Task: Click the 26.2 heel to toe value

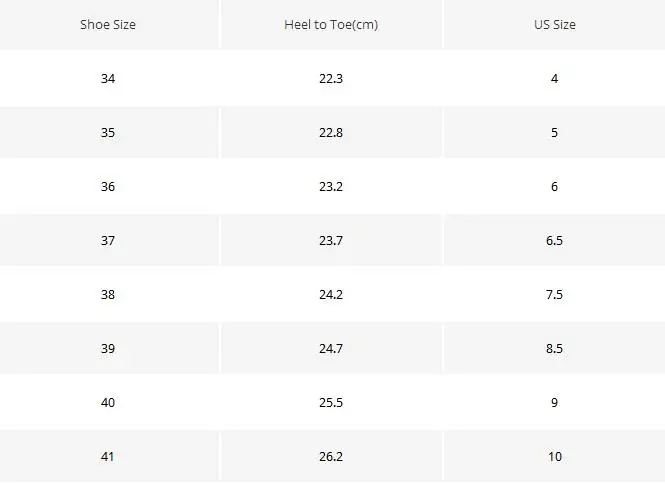Action: (x=331, y=456)
